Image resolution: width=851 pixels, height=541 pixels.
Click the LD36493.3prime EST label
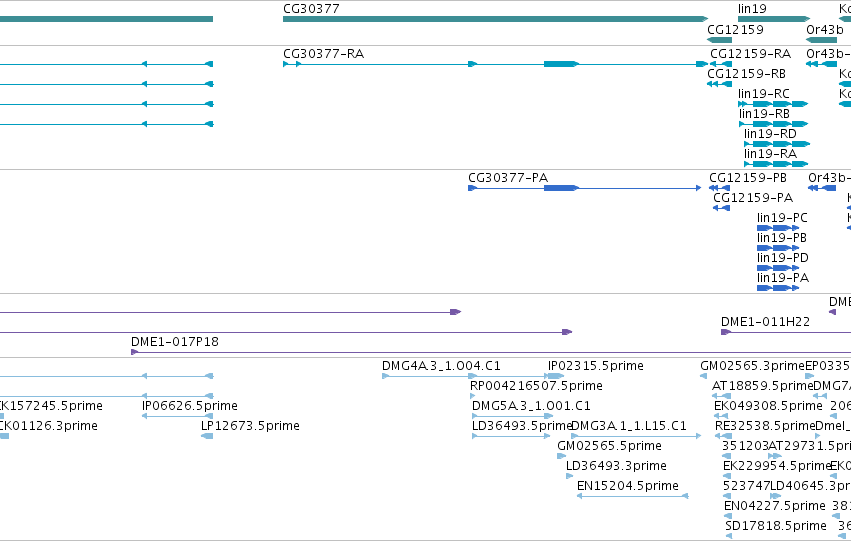click(x=616, y=466)
